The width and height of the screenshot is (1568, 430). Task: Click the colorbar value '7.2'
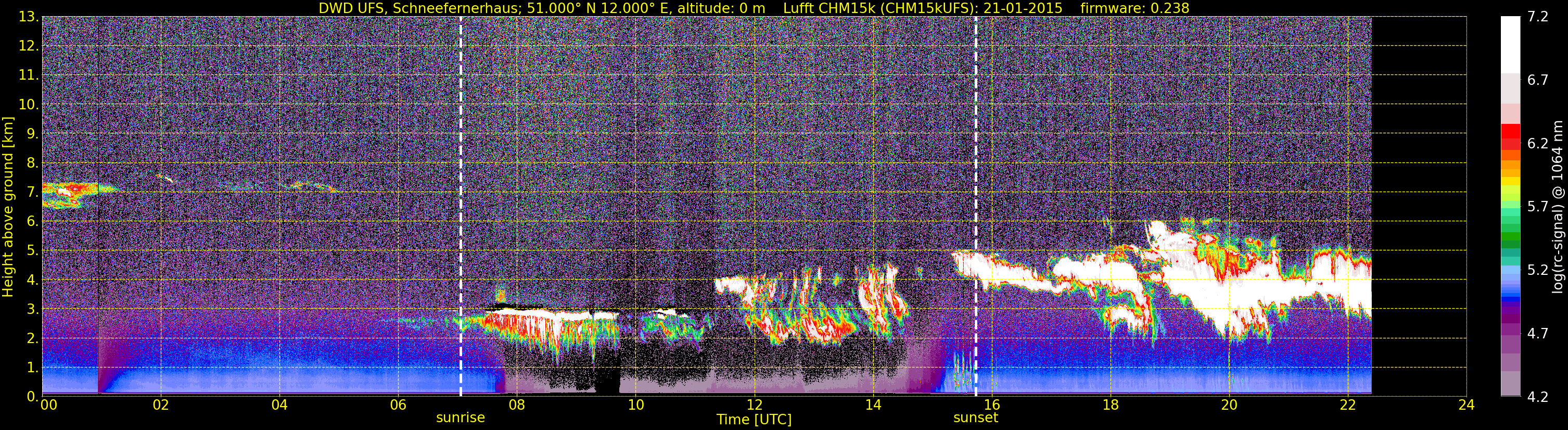(1538, 17)
